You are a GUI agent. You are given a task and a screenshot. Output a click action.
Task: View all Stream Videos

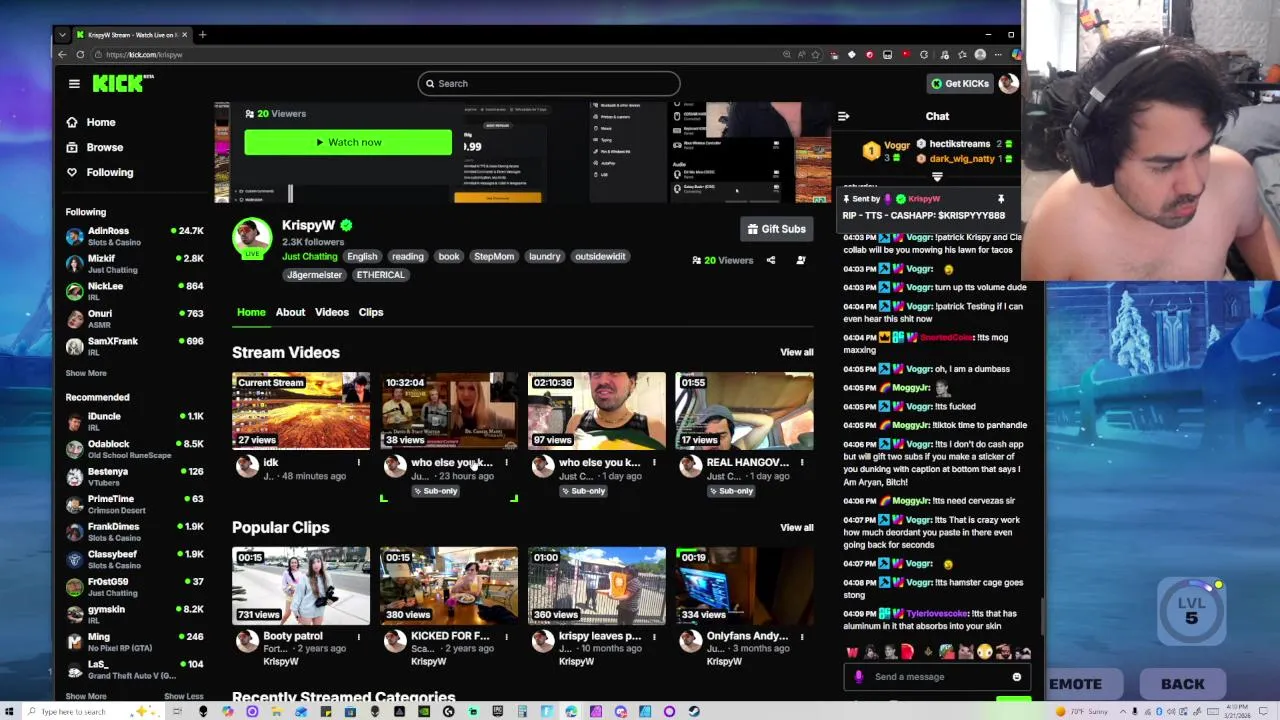[797, 352]
